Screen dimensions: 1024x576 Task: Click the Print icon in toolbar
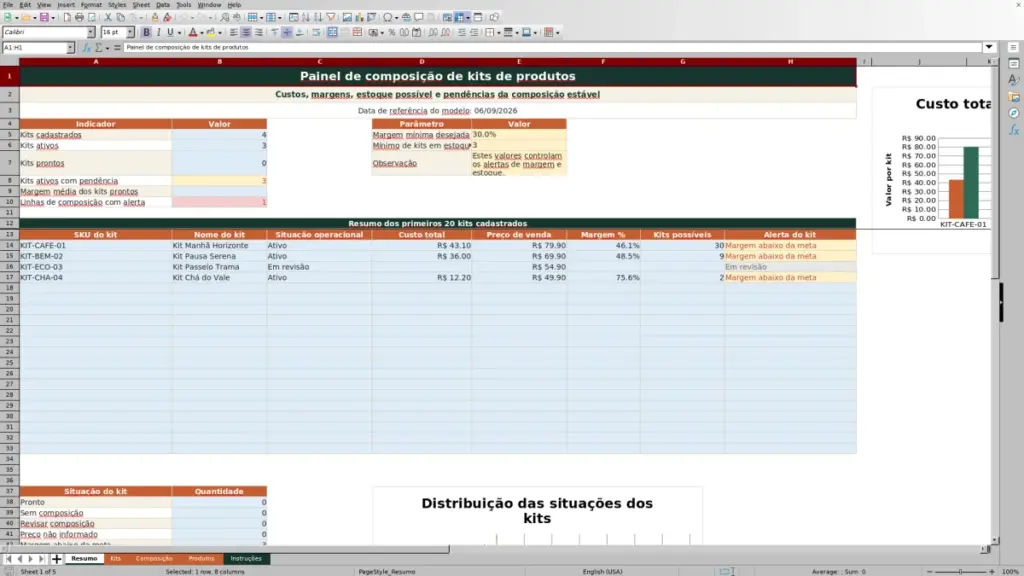[79, 18]
